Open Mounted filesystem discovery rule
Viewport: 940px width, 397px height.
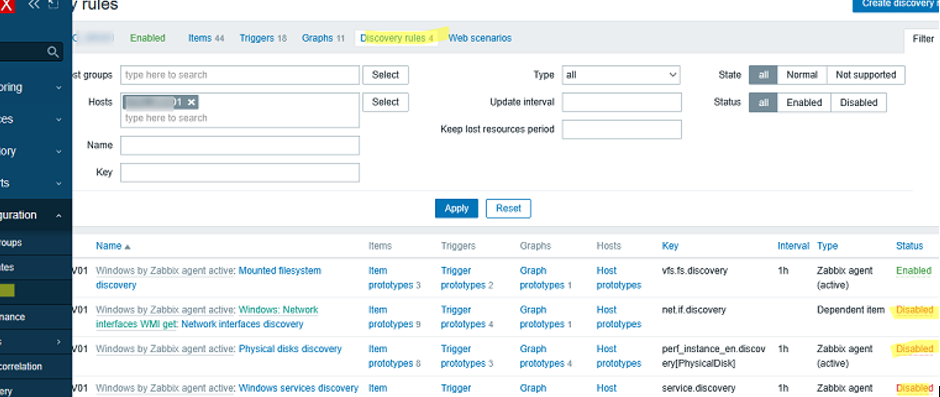pyautogui.click(x=280, y=270)
